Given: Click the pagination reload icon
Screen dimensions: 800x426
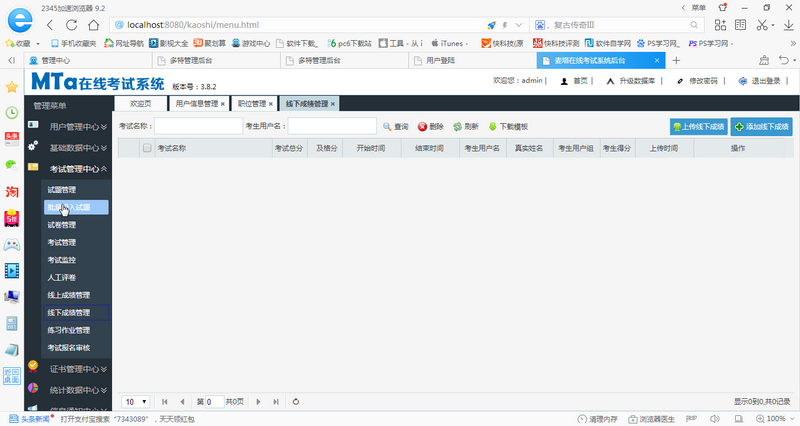Looking at the screenshot, I should click(x=296, y=402).
